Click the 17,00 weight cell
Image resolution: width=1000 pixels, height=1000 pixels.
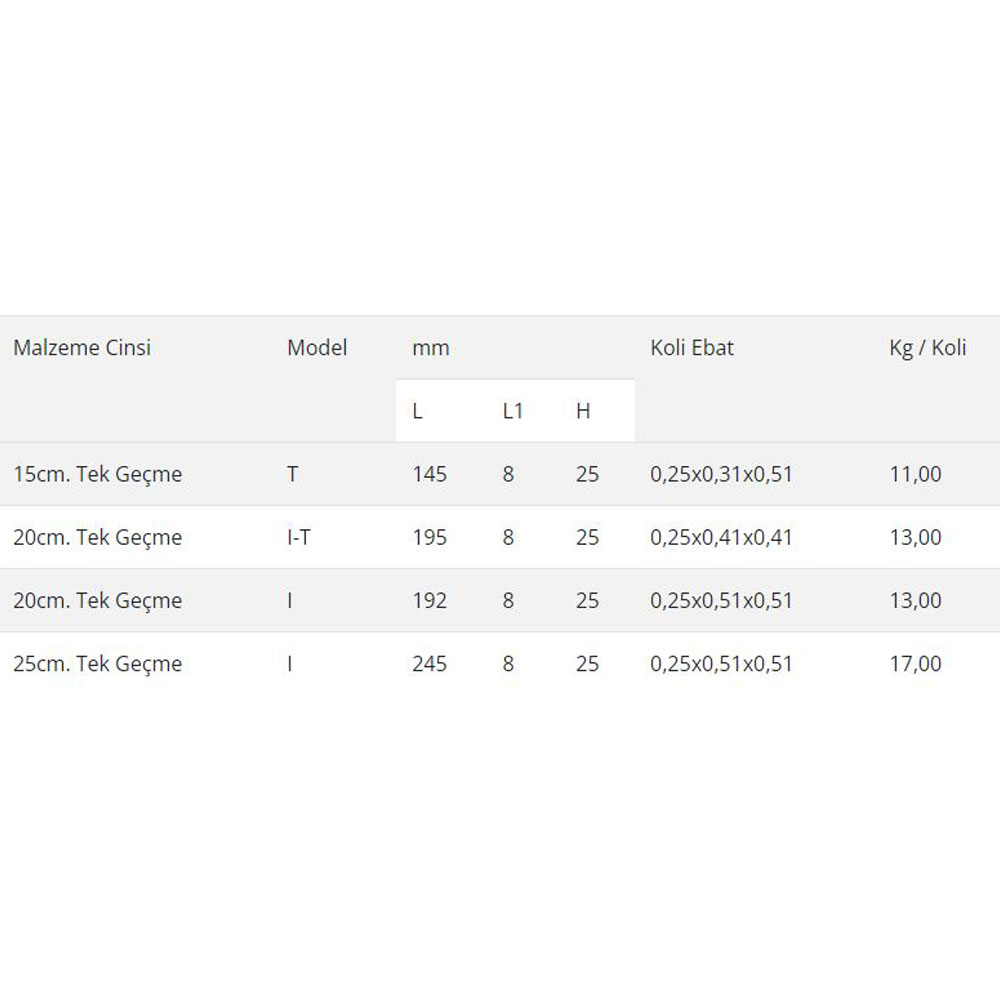pyautogui.click(x=915, y=664)
